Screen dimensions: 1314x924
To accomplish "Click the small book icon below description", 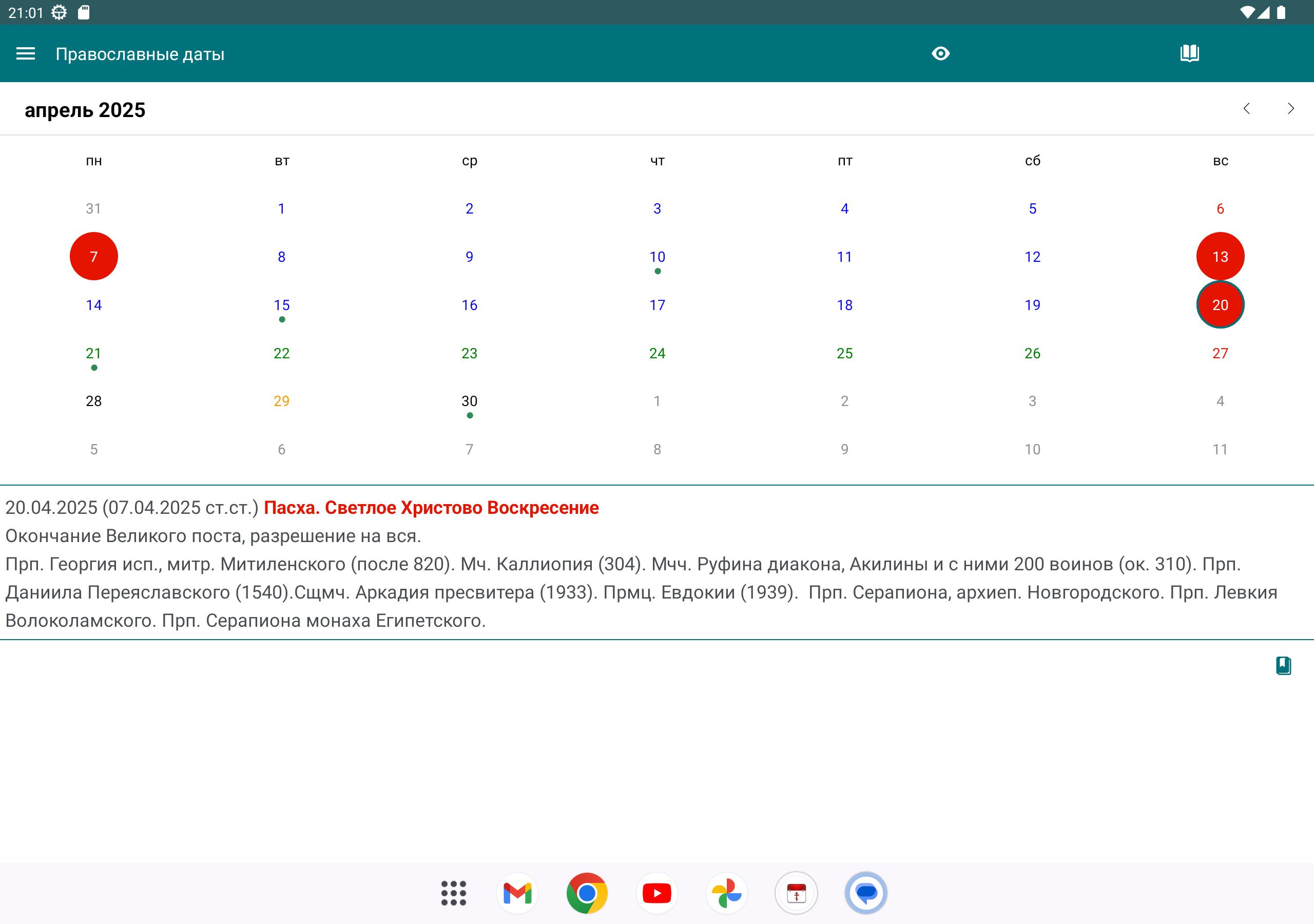I will click(1283, 665).
